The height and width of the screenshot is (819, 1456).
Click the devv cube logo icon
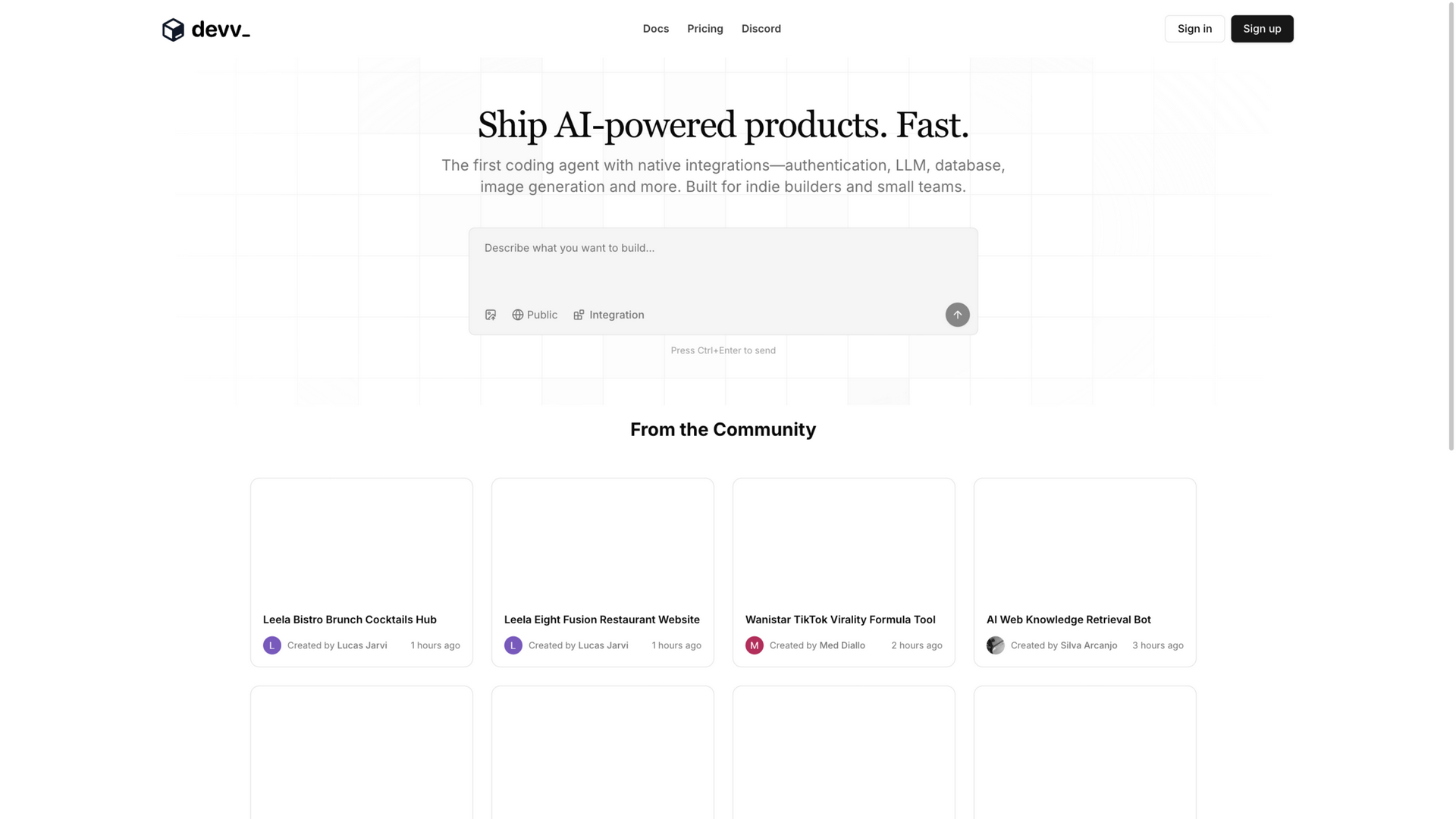click(x=173, y=30)
